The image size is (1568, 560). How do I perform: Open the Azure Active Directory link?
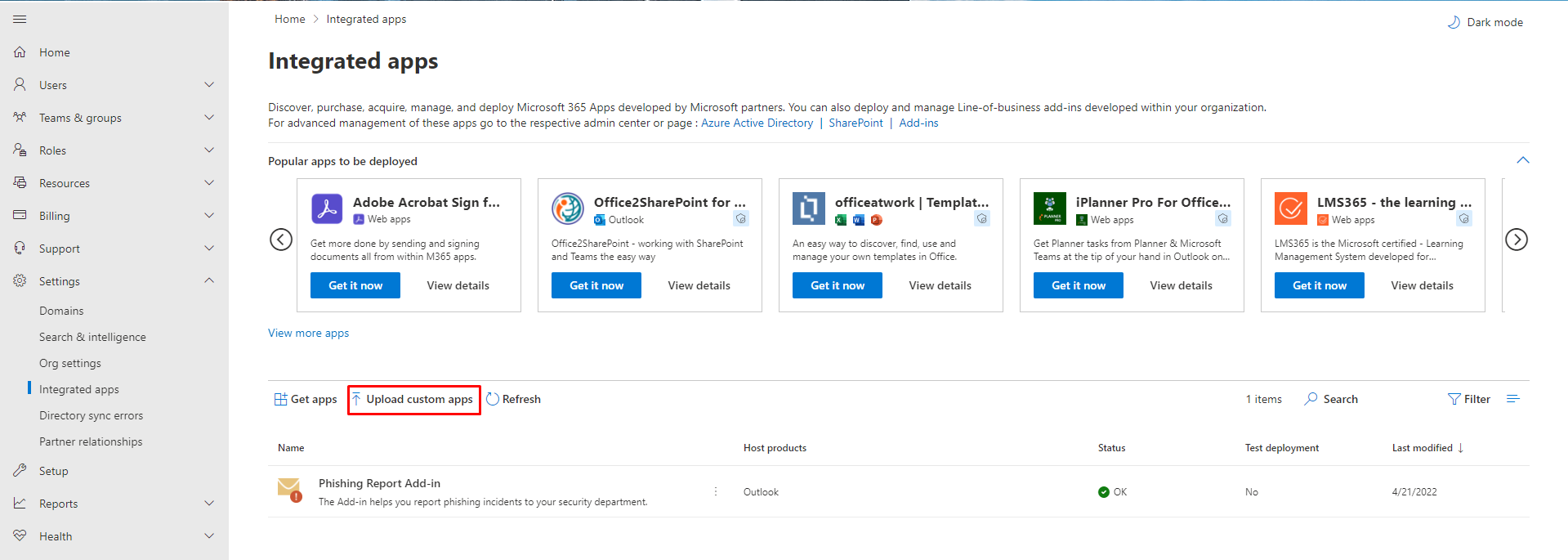click(x=757, y=123)
